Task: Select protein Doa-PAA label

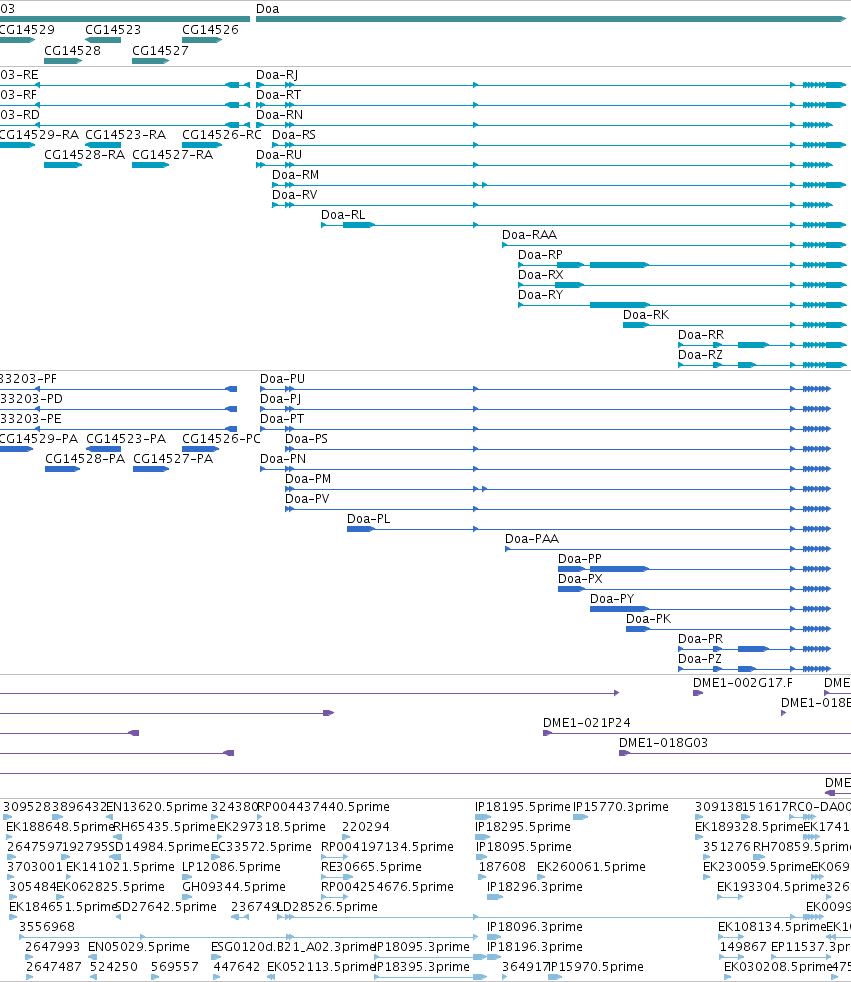Action: pos(532,540)
